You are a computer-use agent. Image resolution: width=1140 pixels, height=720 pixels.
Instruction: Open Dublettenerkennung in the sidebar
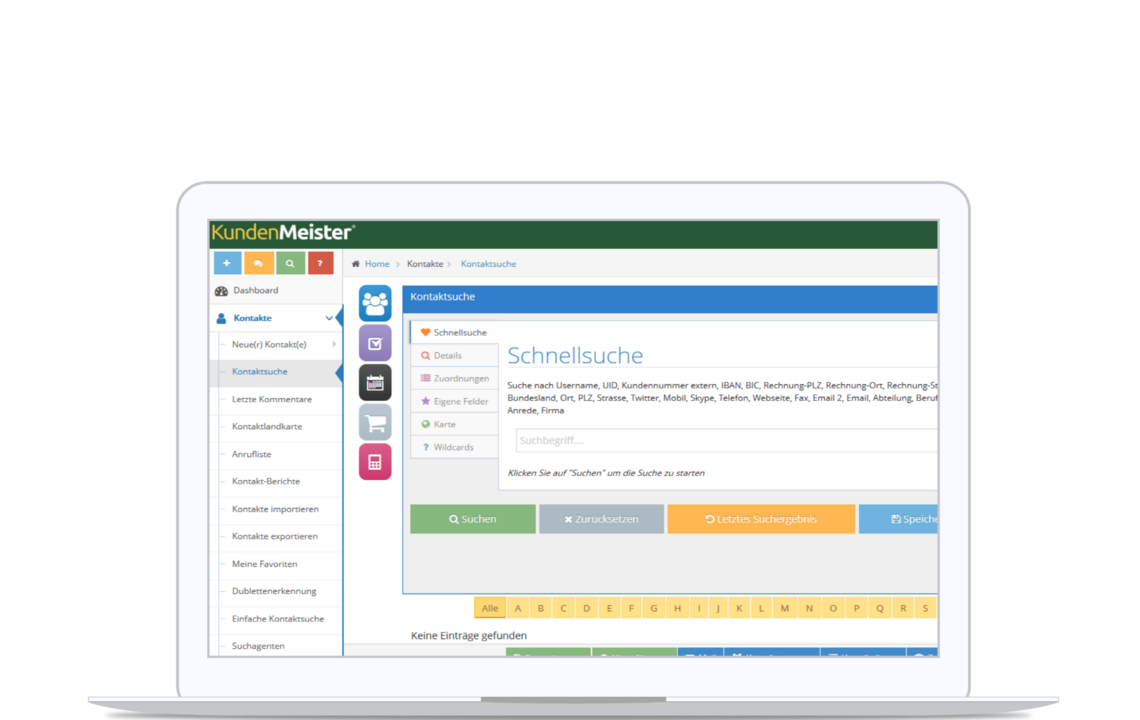(x=276, y=591)
